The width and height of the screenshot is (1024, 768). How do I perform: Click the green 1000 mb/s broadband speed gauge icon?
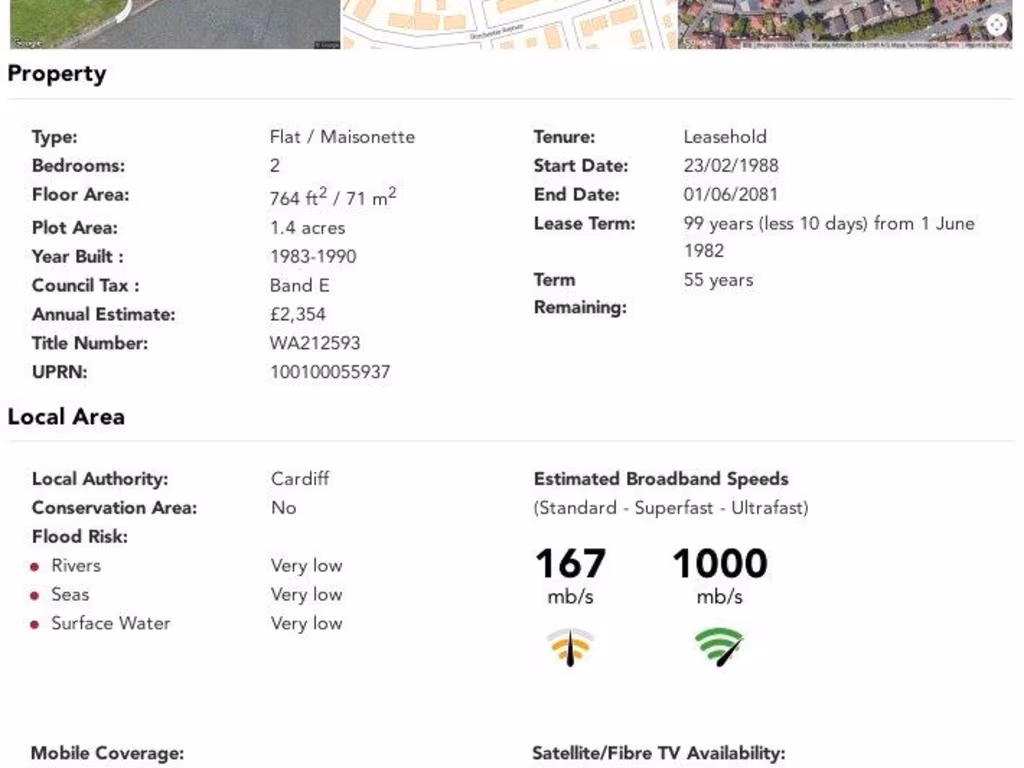(719, 646)
